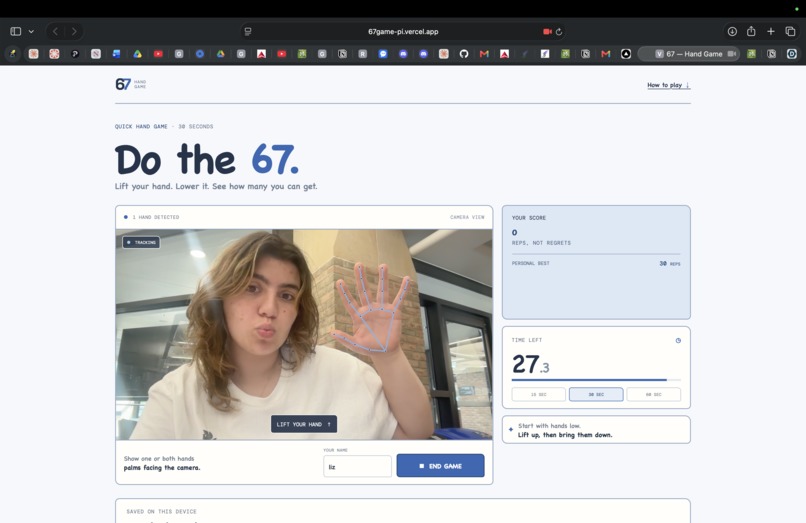
Task: Switch to the blue Messenger chat tab
Action: 383,53
